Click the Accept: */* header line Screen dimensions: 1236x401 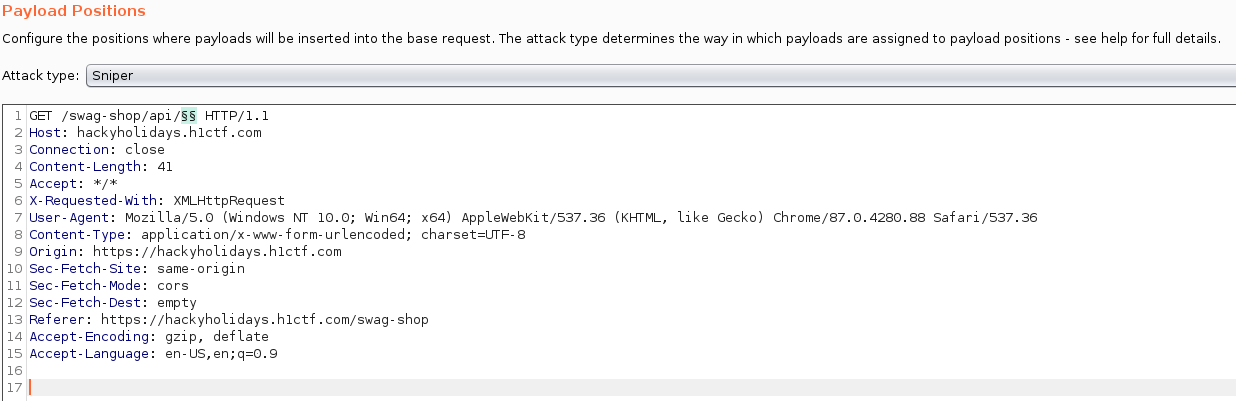(73, 183)
